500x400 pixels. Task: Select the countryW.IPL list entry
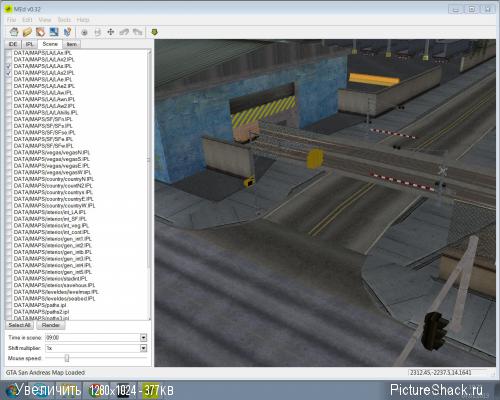tap(54, 206)
